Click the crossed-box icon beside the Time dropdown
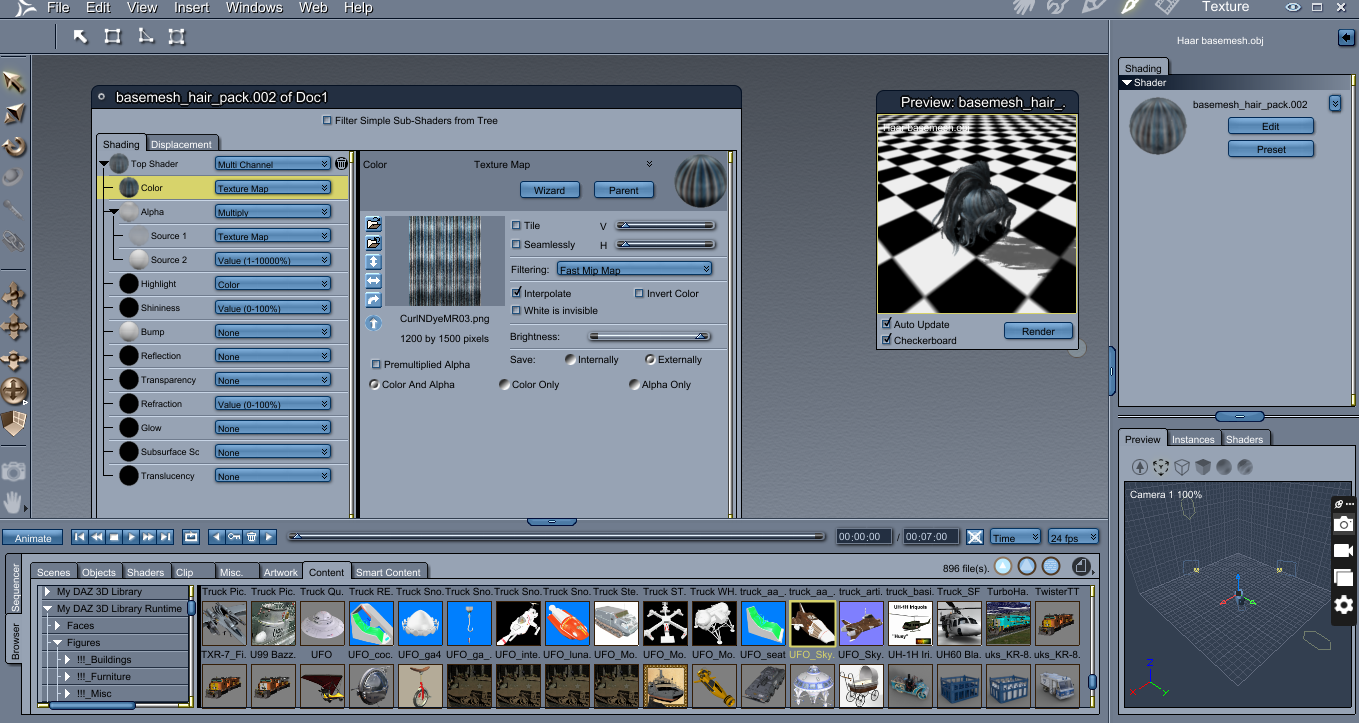Image resolution: width=1359 pixels, height=723 pixels. 975,537
